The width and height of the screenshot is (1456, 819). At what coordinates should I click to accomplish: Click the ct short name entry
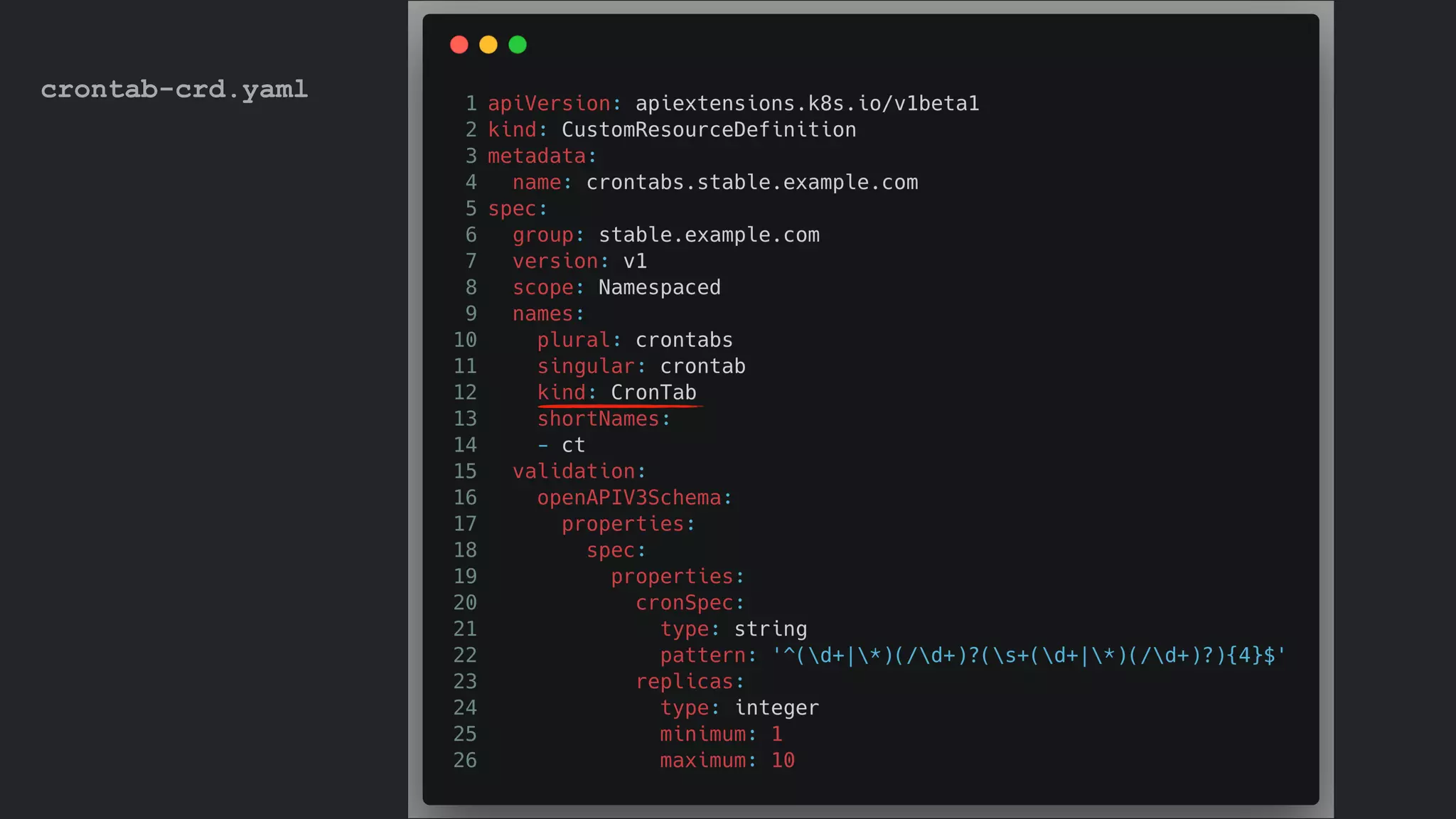coord(573,446)
